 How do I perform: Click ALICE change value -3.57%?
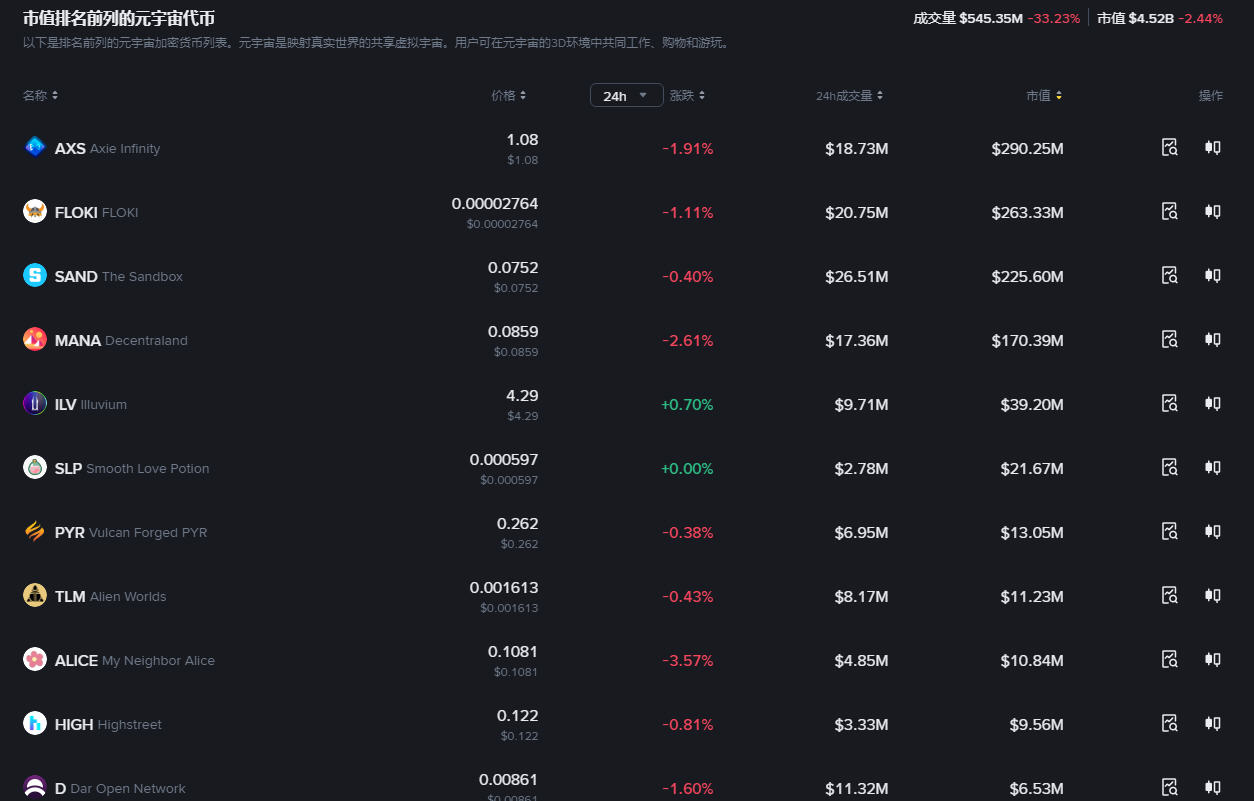(x=688, y=660)
